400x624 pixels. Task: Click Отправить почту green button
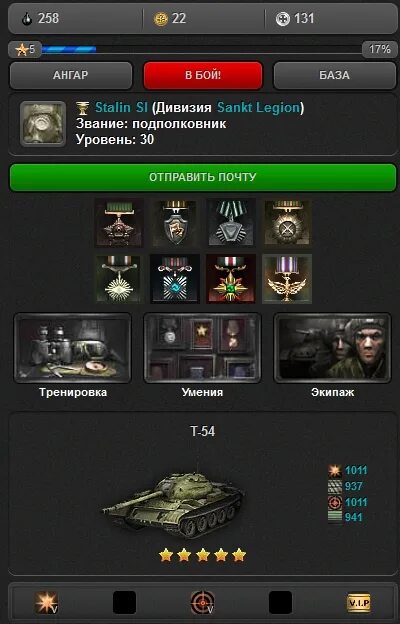point(203,177)
